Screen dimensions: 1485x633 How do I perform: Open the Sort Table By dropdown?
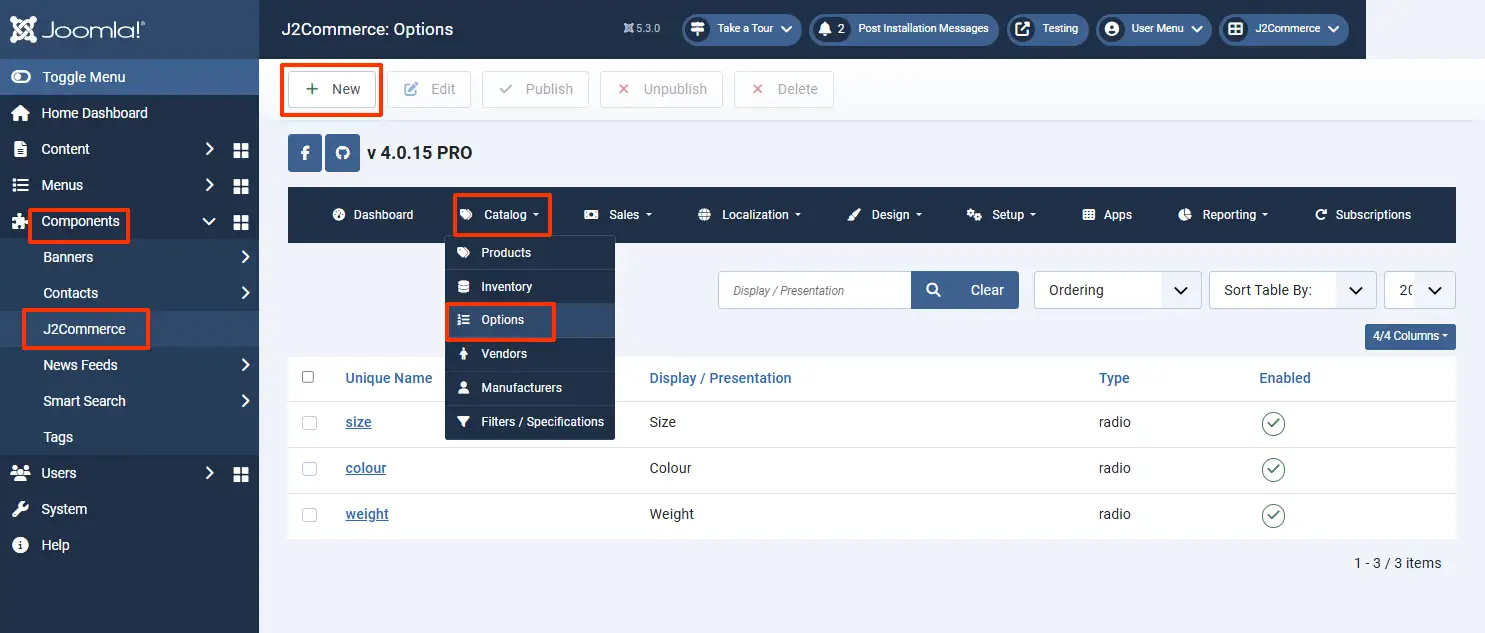pyautogui.click(x=1292, y=290)
